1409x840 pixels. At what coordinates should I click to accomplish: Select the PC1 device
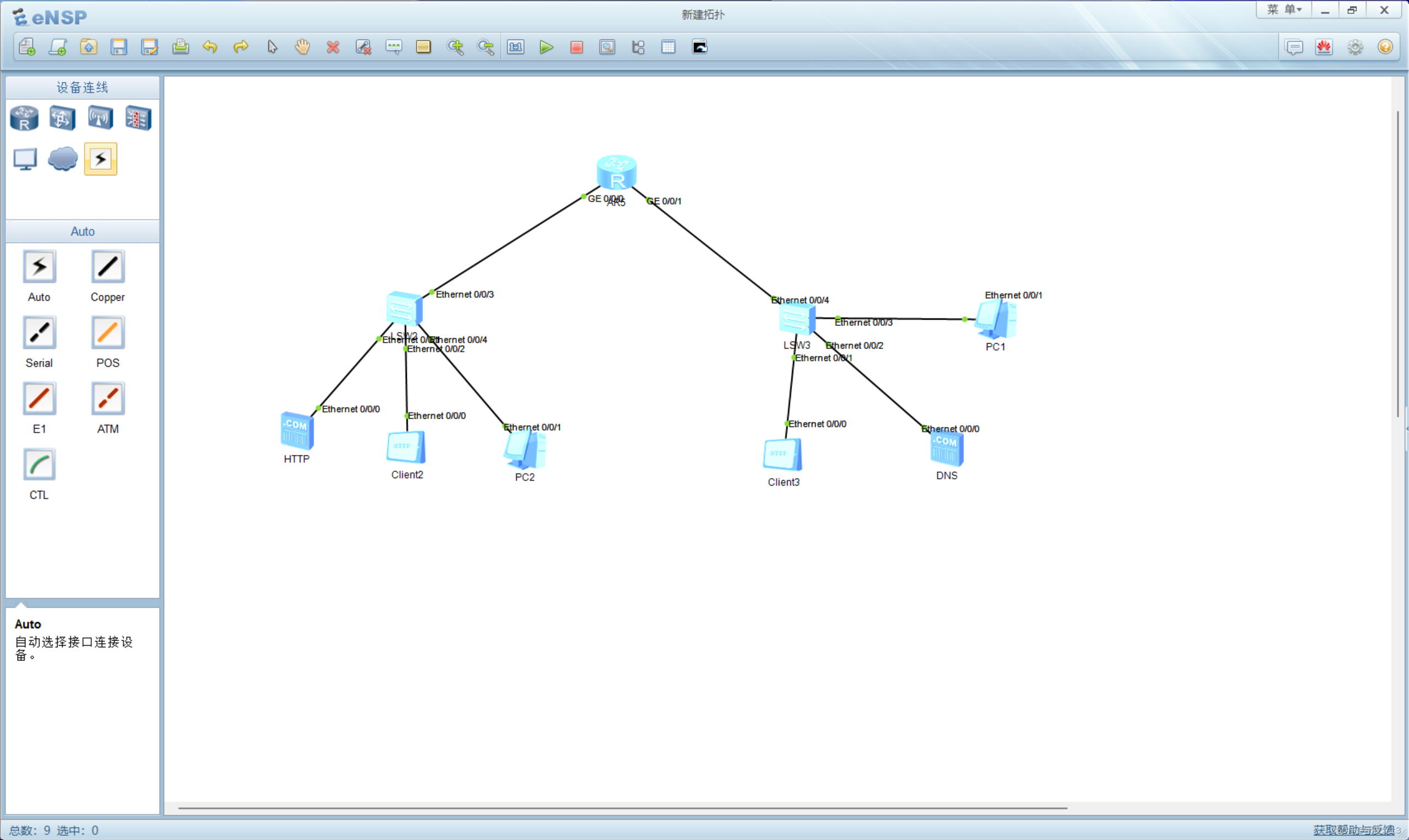coord(996,319)
